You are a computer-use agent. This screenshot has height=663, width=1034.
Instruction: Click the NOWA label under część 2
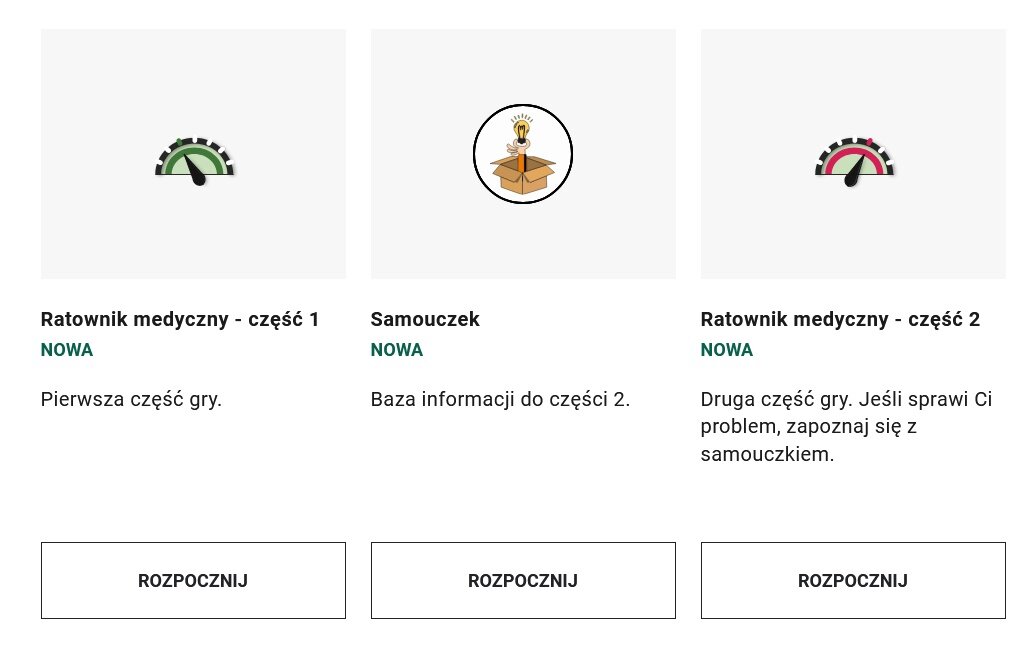click(726, 350)
